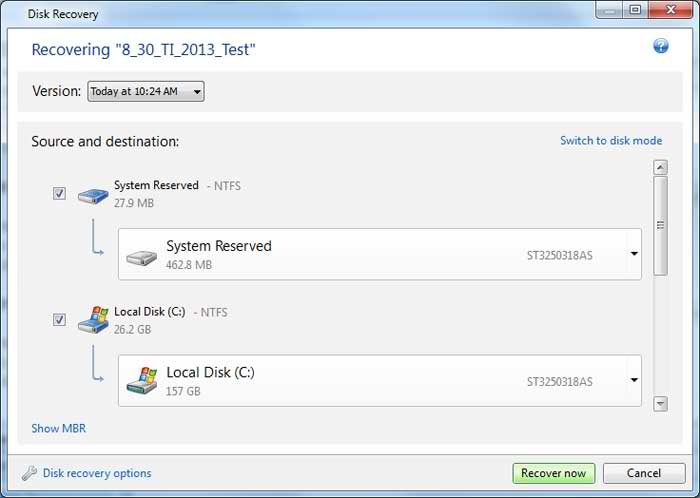Close the Disk Recovery window
700x498 pixels.
coord(670,9)
